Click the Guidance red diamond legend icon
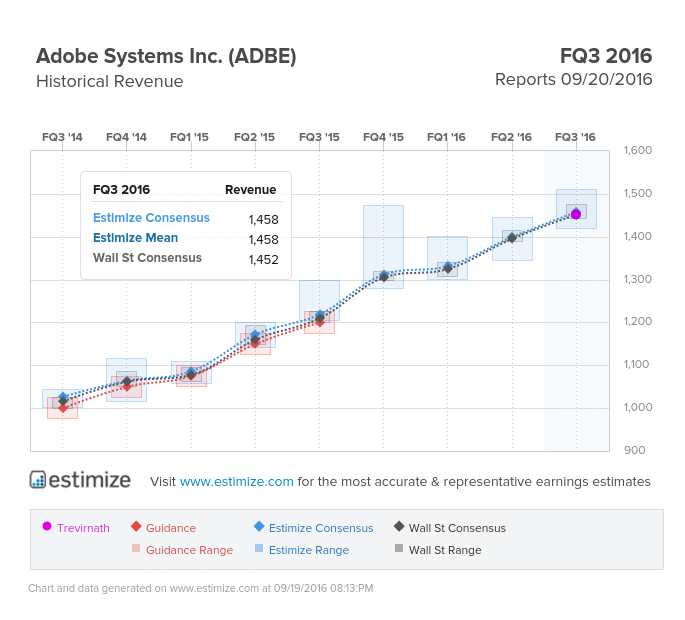 [x=136, y=526]
